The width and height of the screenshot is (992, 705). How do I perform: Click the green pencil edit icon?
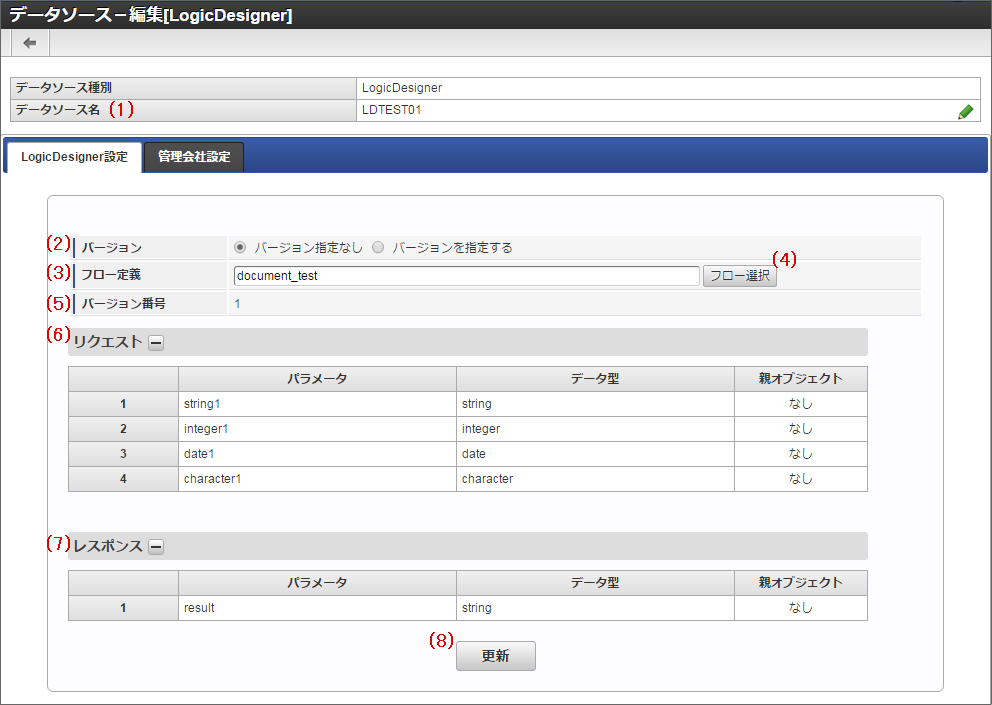[x=965, y=112]
